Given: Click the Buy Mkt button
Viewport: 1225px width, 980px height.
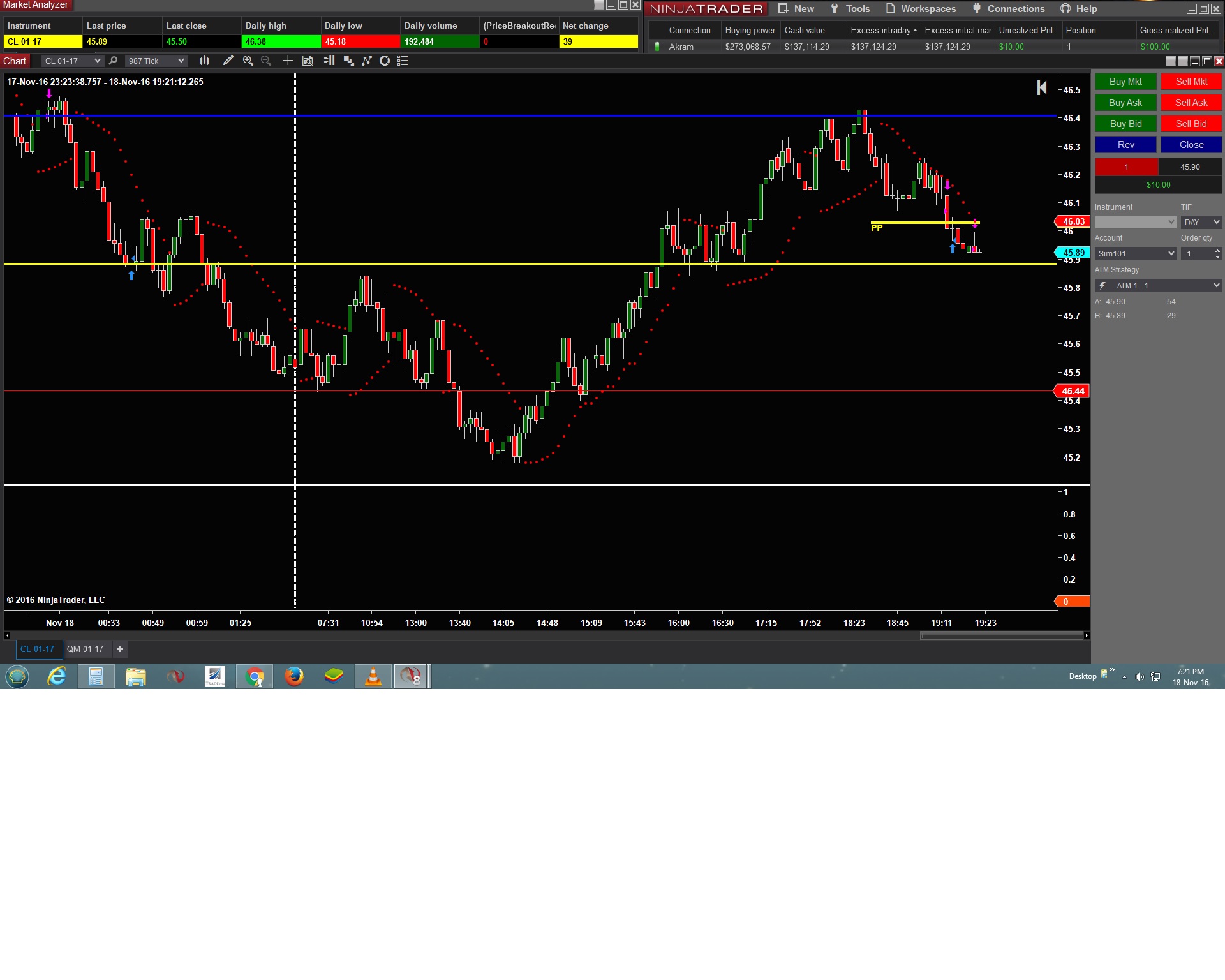Looking at the screenshot, I should pos(1125,82).
